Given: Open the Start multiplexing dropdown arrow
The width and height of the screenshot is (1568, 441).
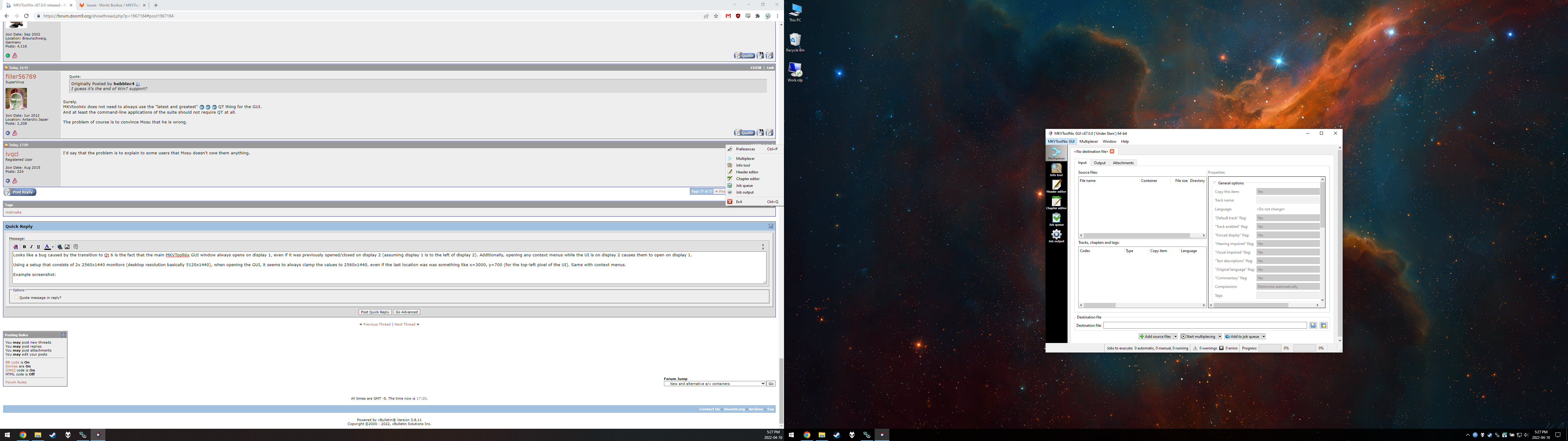Looking at the screenshot, I should 1220,336.
